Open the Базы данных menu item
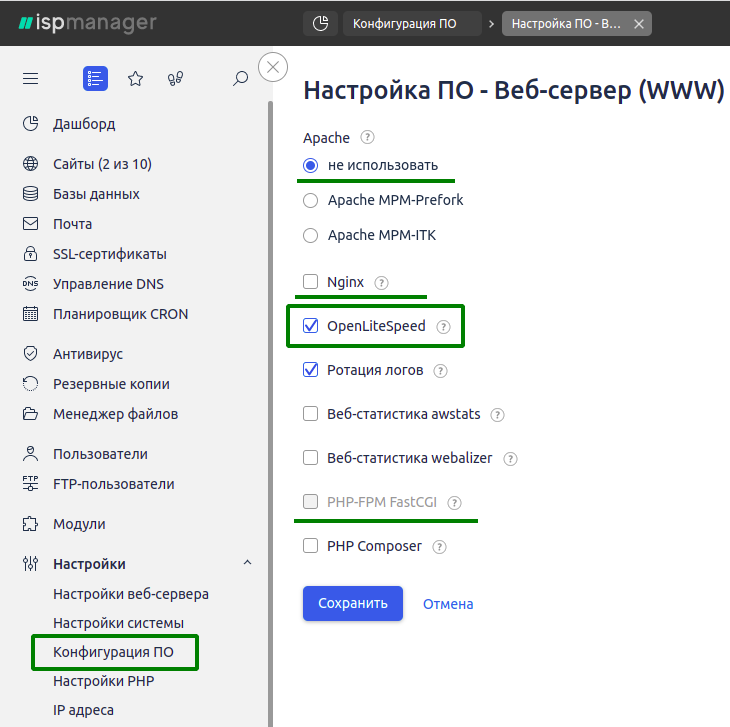 pyautogui.click(x=96, y=194)
